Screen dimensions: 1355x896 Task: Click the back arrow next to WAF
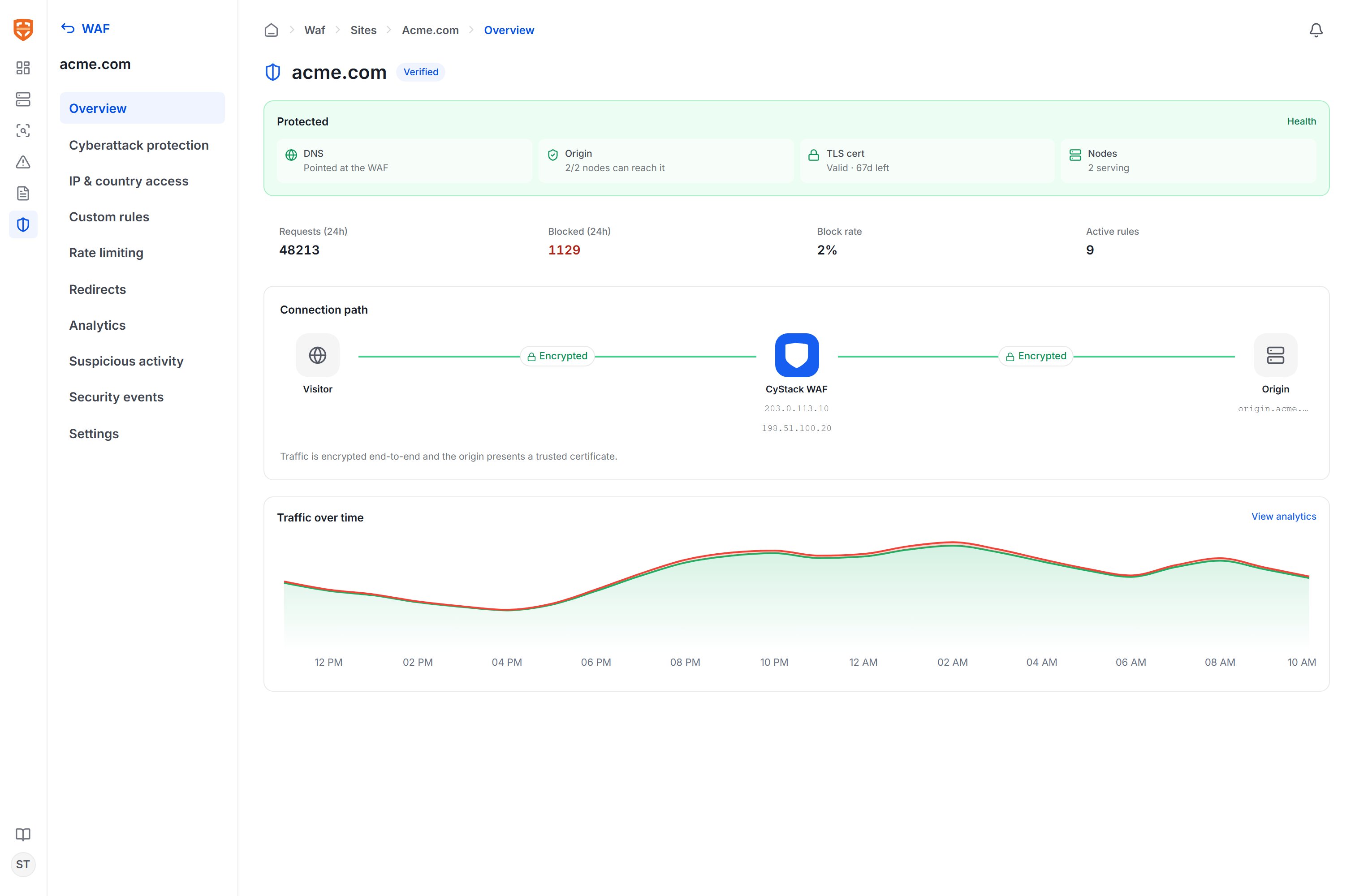pyautogui.click(x=67, y=29)
